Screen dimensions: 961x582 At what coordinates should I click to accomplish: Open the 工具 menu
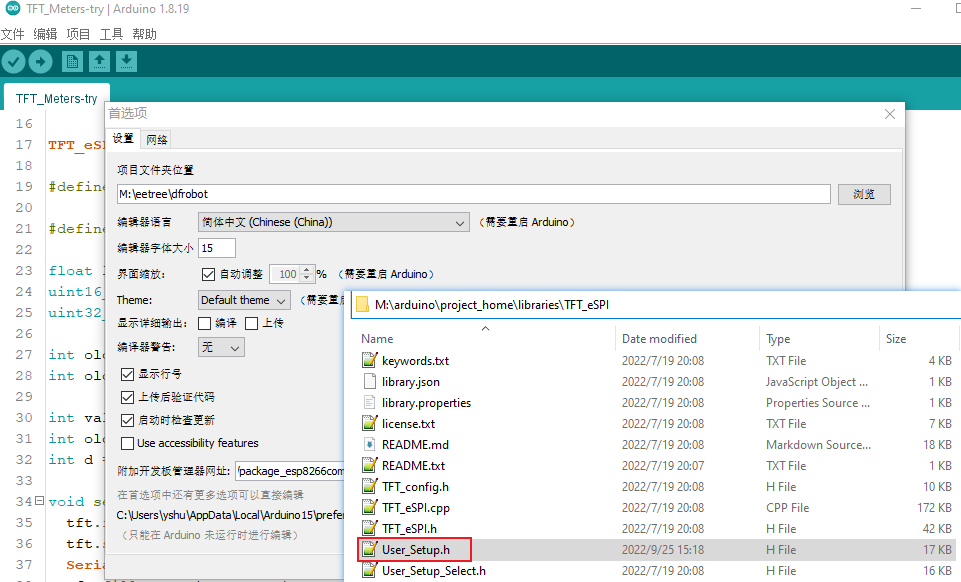[x=112, y=34]
